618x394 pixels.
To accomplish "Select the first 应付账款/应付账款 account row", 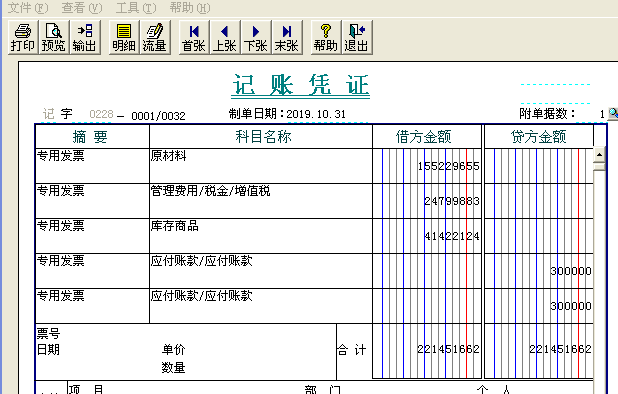I will click(261, 271).
